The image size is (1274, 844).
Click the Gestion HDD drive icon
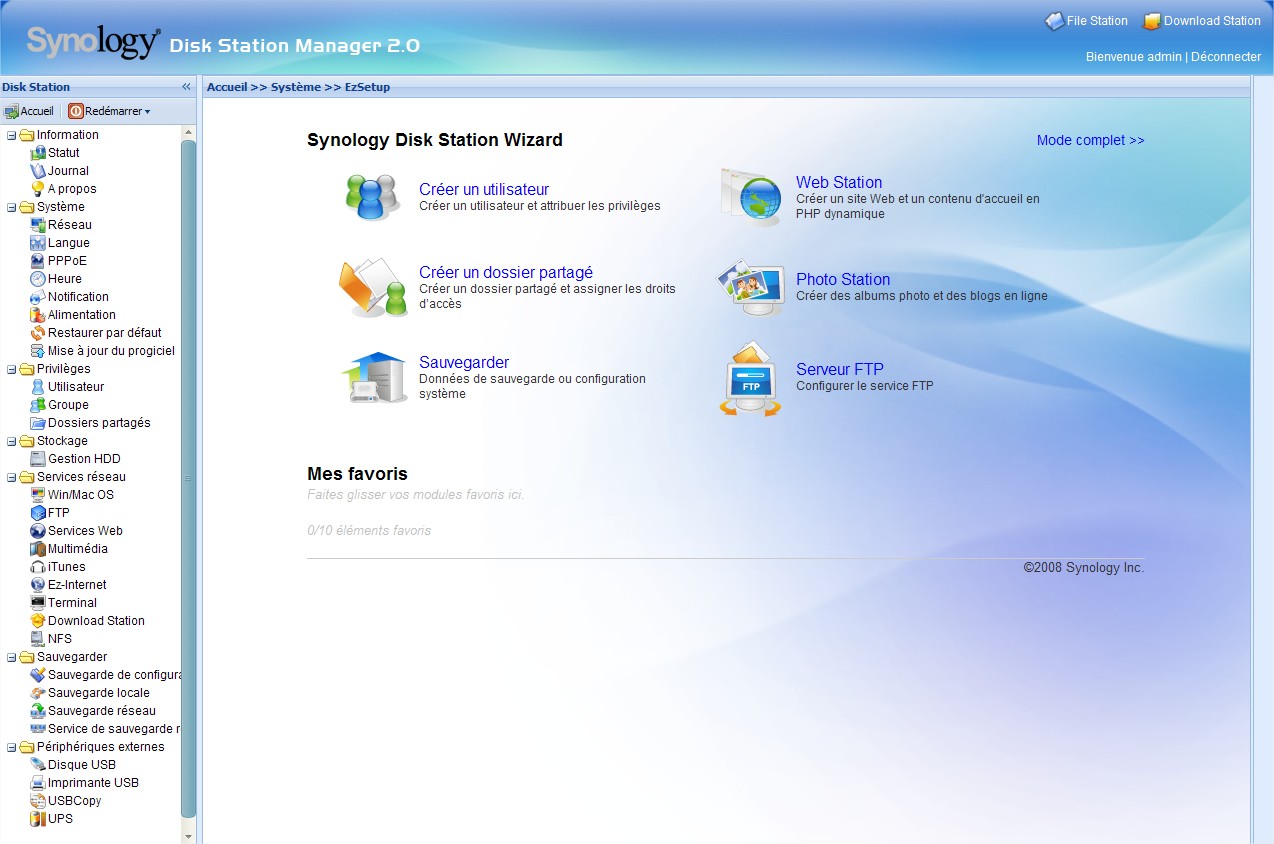pyautogui.click(x=38, y=459)
